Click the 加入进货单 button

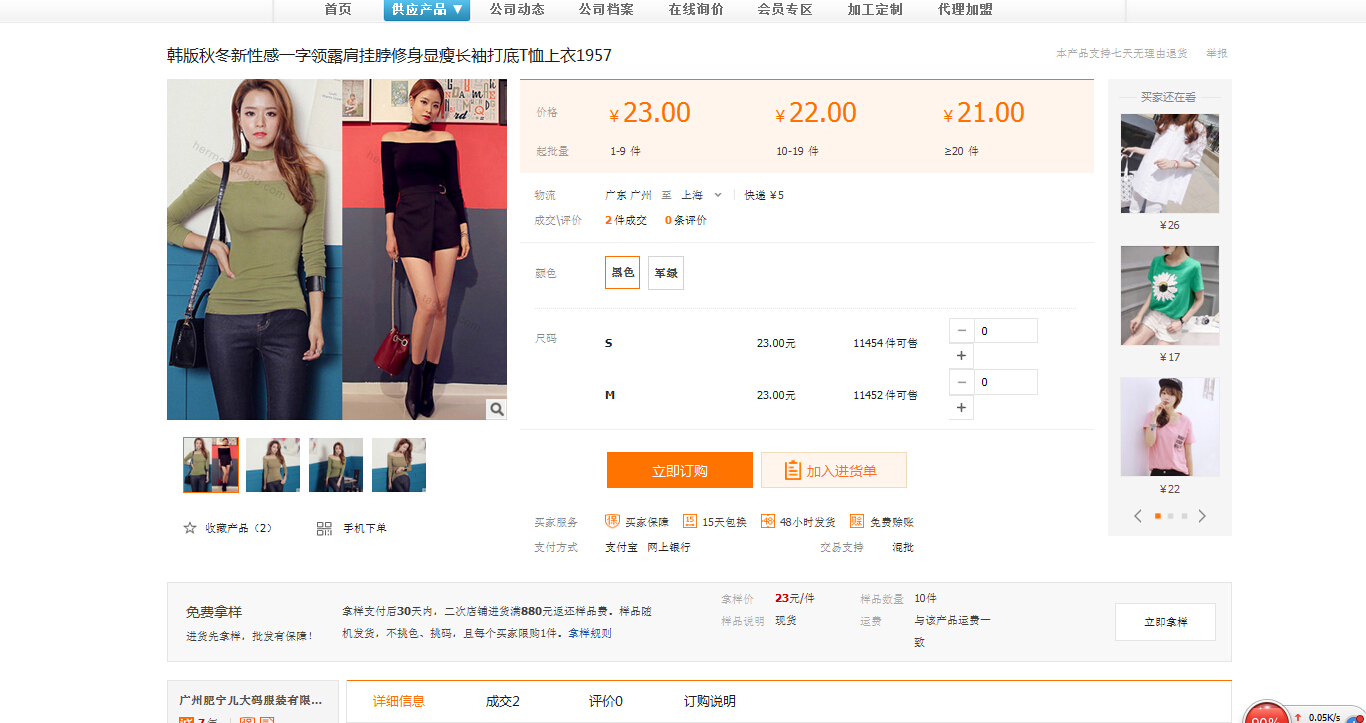point(834,470)
